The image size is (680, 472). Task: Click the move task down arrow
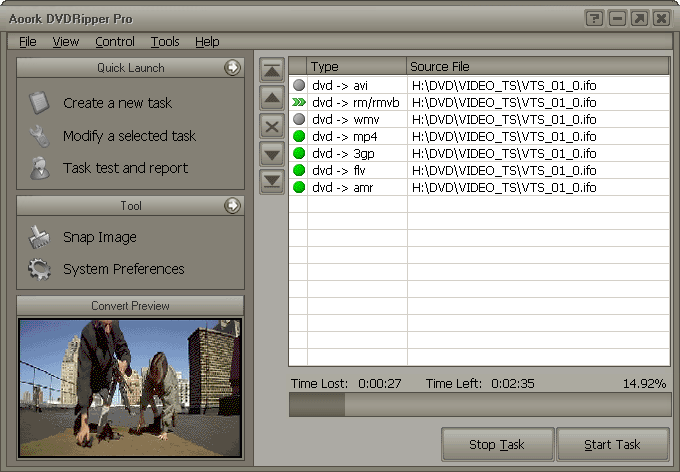click(x=271, y=154)
